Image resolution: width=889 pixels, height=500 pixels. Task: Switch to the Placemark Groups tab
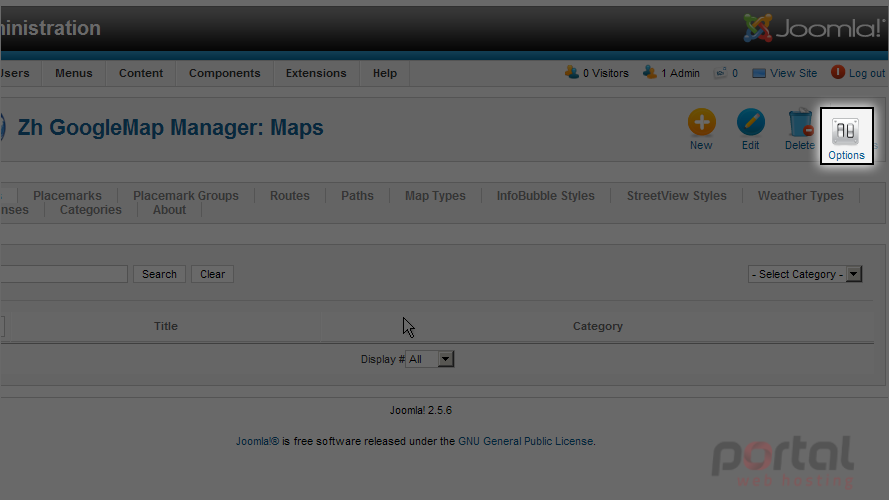[x=186, y=196]
